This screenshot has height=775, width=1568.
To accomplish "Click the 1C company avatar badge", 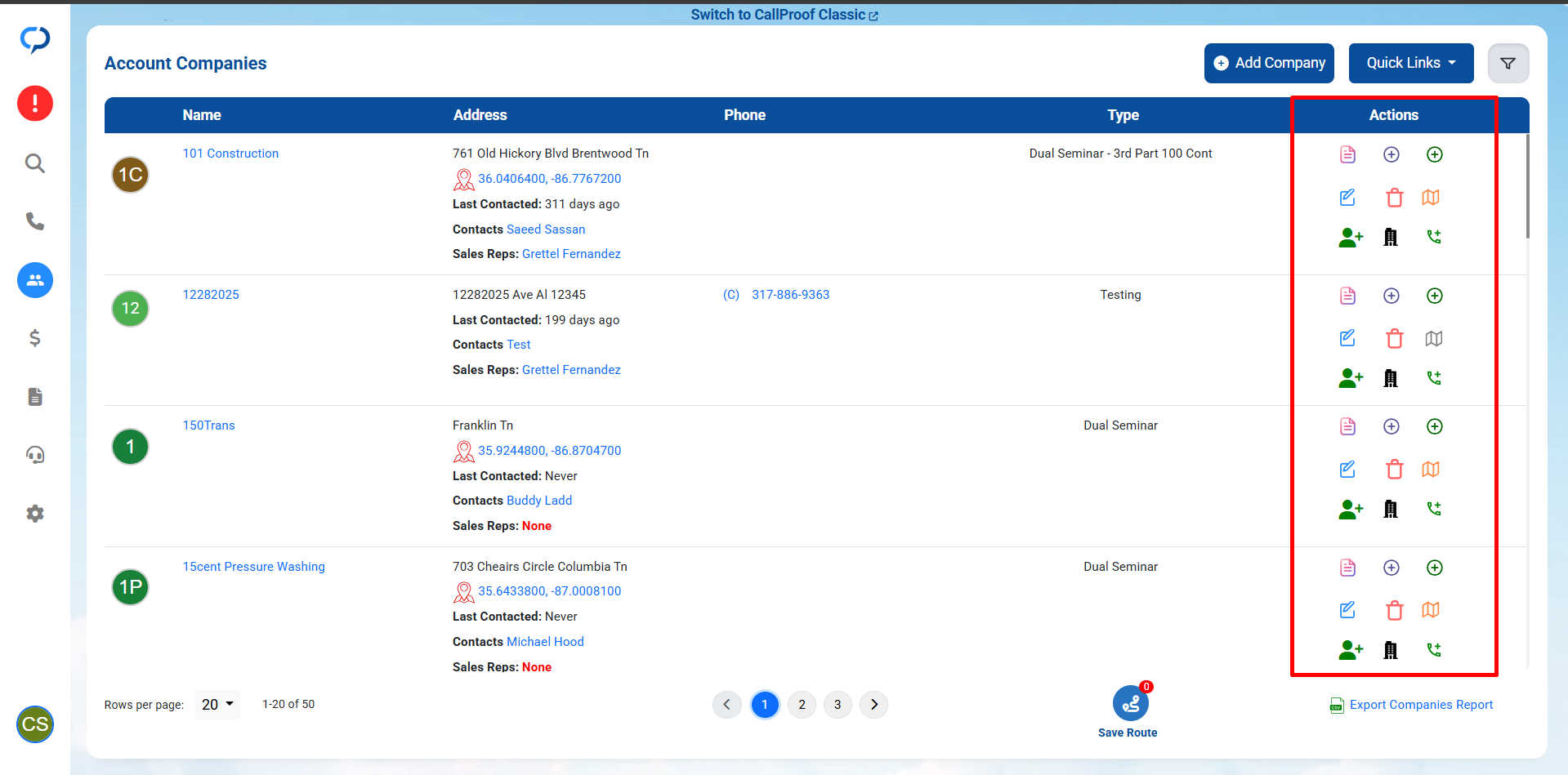I will coord(131,175).
